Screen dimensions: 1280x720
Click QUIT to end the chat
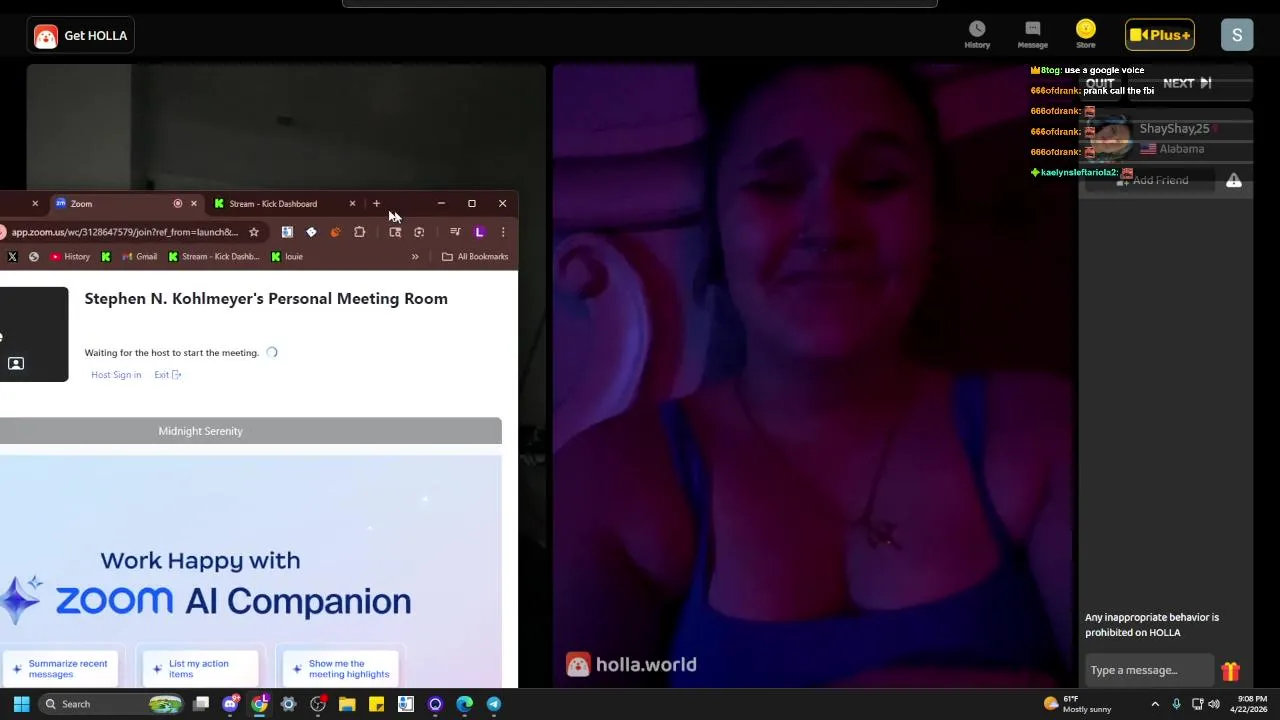[x=1100, y=84]
